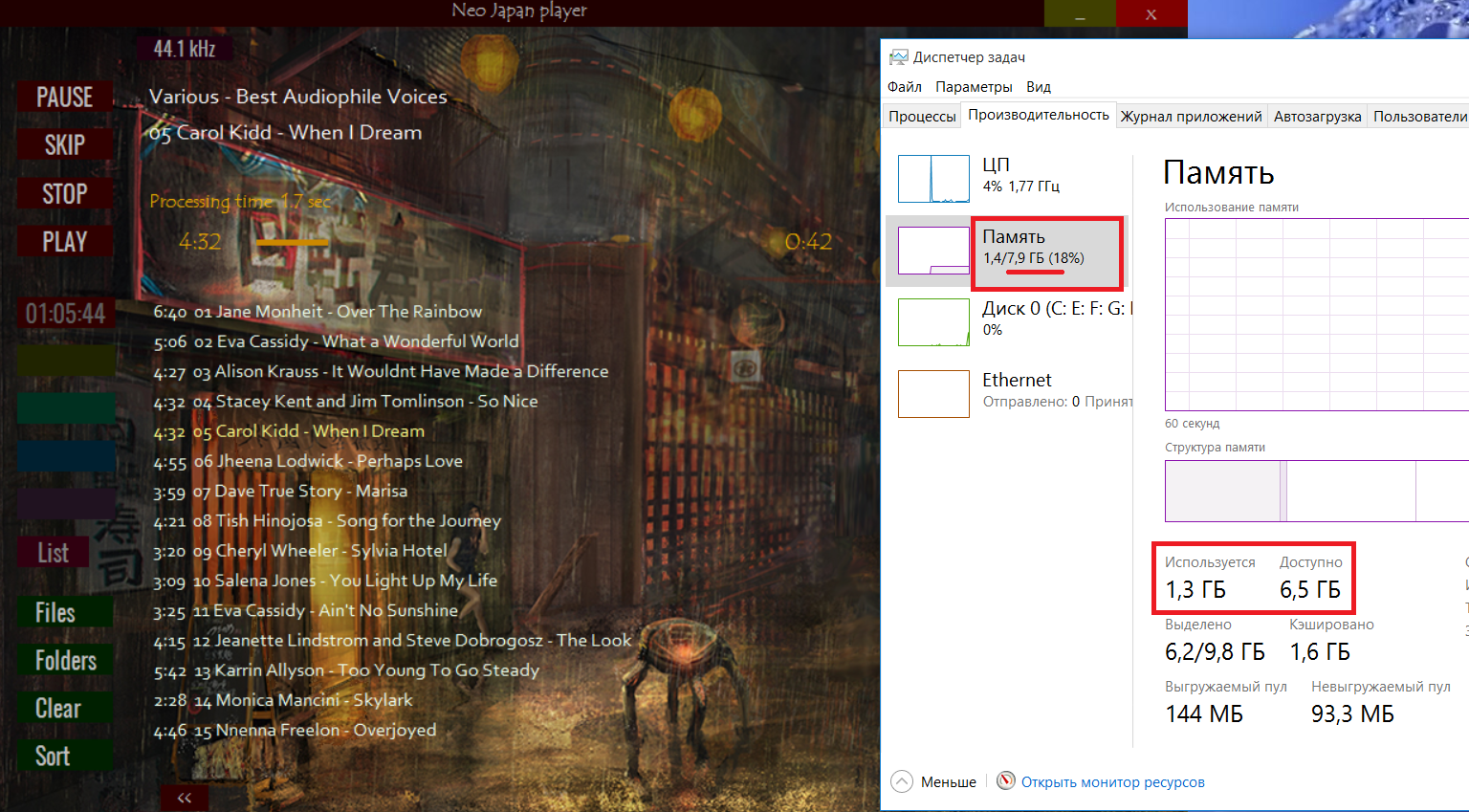The image size is (1469, 812).
Task: Open Вид menu in Task Manager
Action: [x=1039, y=87]
